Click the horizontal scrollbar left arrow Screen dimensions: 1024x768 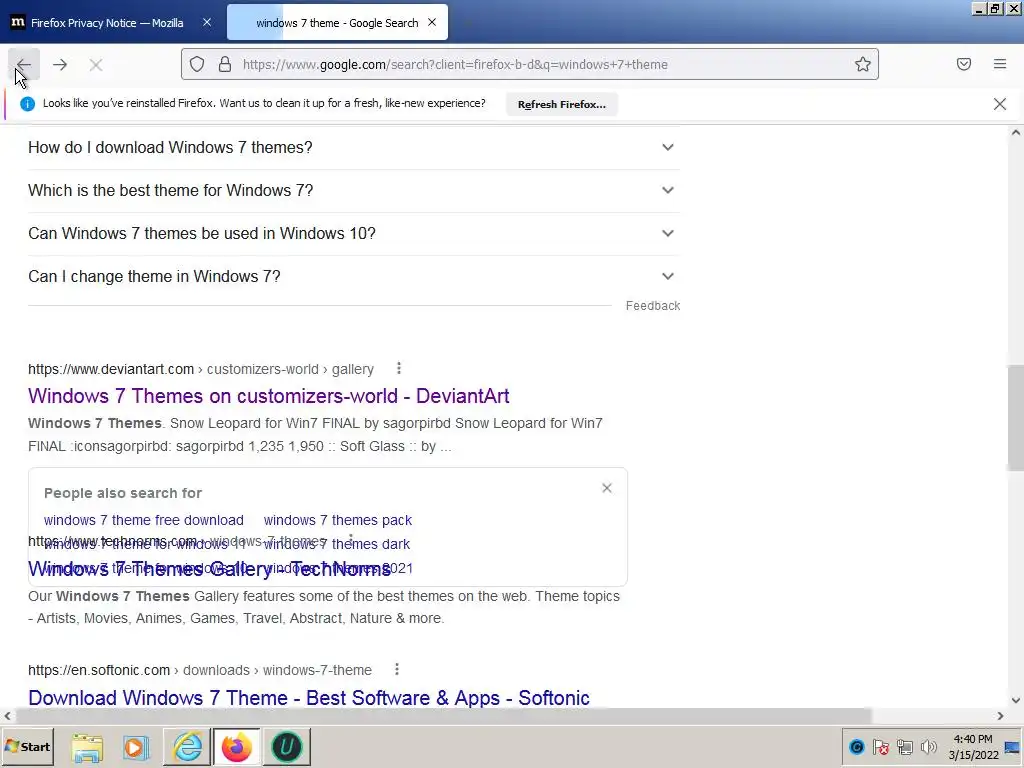tap(7, 716)
